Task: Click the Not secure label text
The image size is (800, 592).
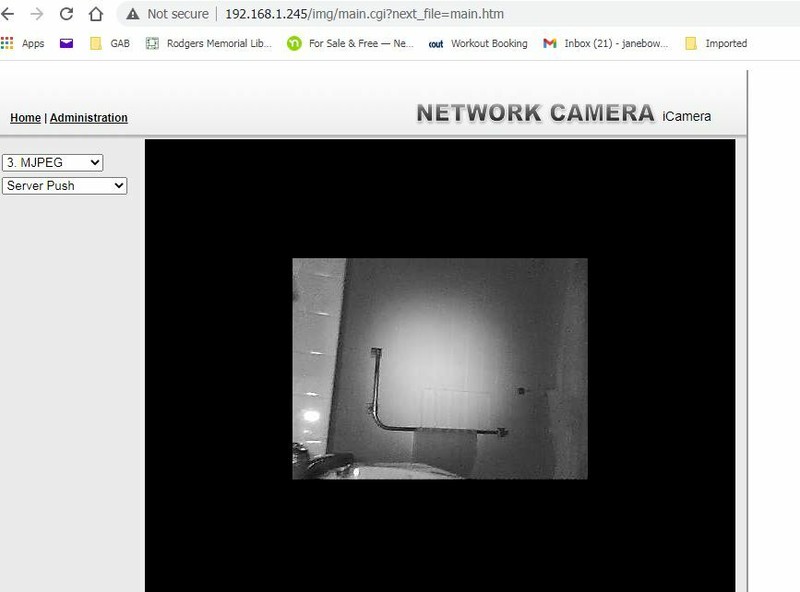Action: (x=178, y=14)
